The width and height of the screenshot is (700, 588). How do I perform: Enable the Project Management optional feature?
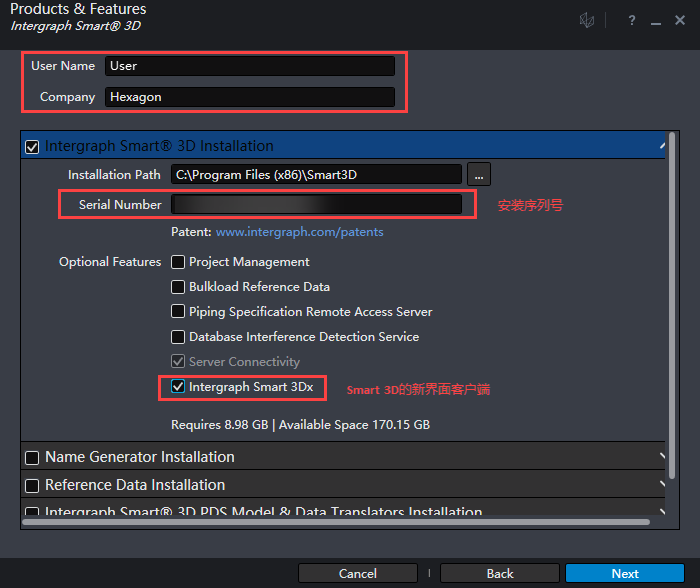click(x=178, y=262)
